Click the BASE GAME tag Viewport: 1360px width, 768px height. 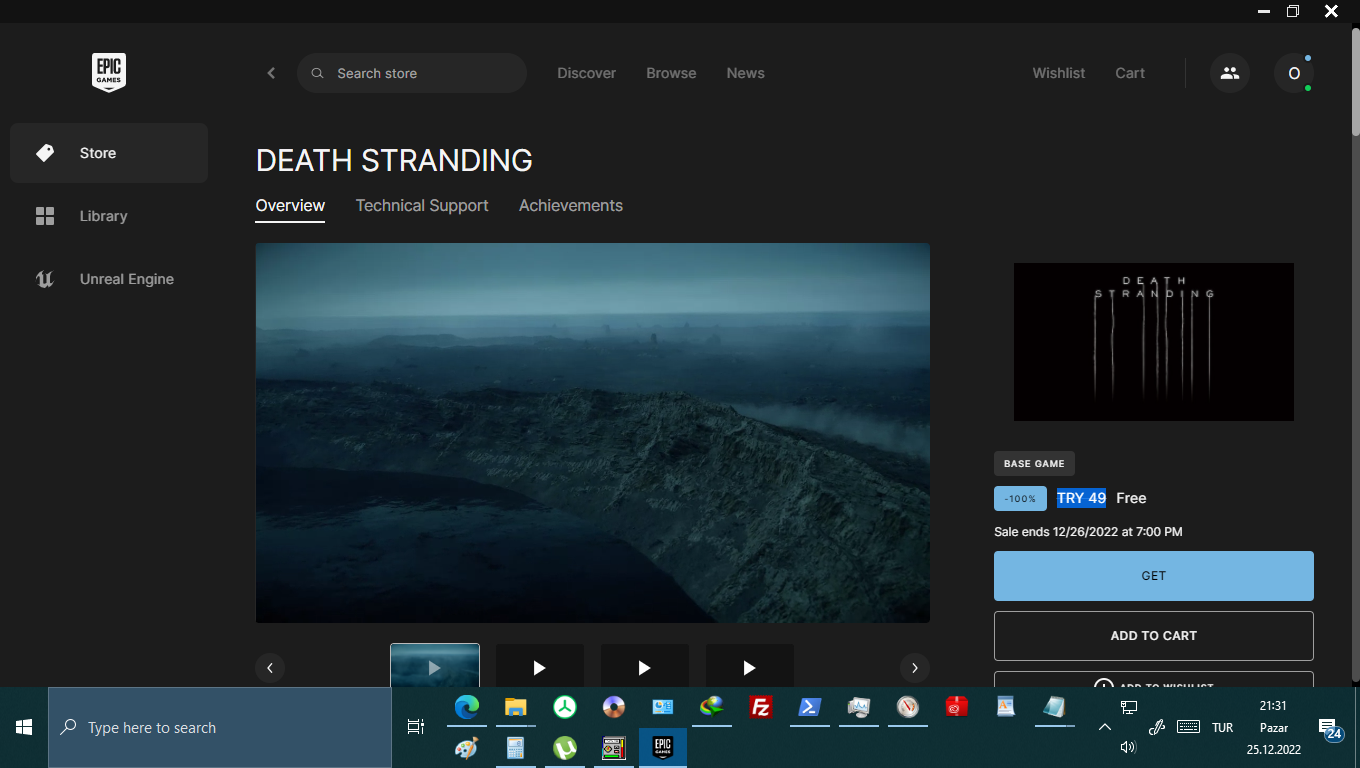1034,464
